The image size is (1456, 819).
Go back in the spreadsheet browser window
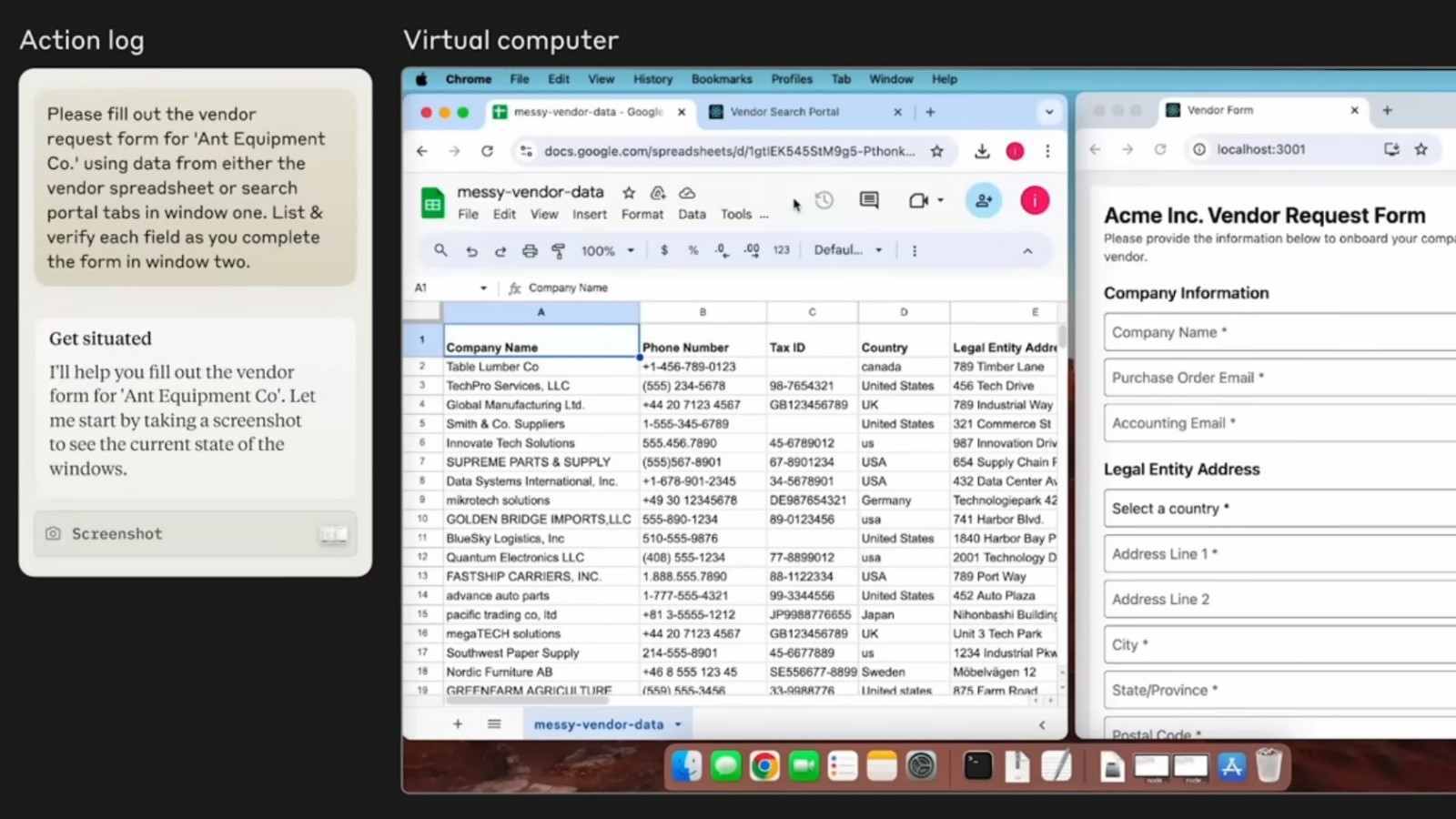[422, 151]
